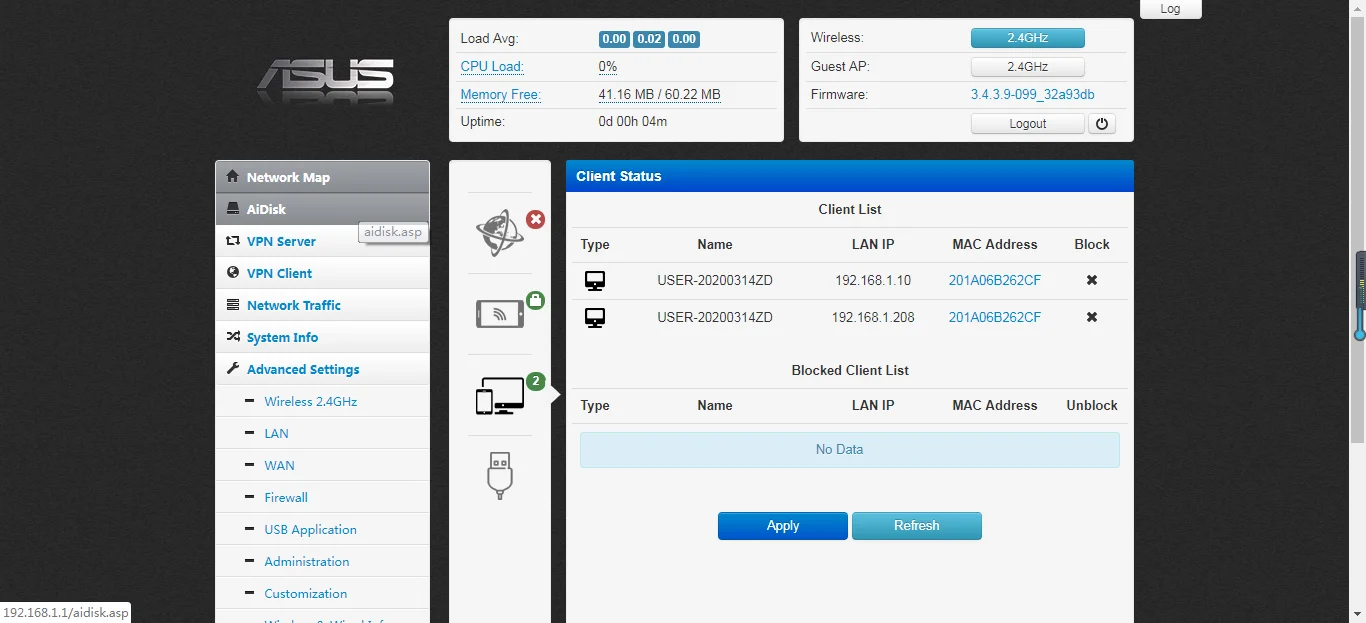This screenshot has height=623, width=1366.
Task: Click the Refresh button
Action: 917,526
